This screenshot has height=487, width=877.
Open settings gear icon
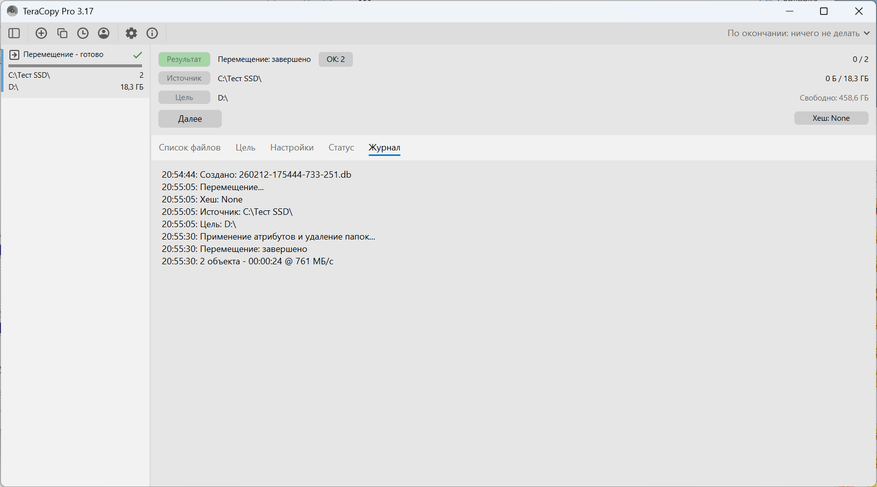click(131, 34)
